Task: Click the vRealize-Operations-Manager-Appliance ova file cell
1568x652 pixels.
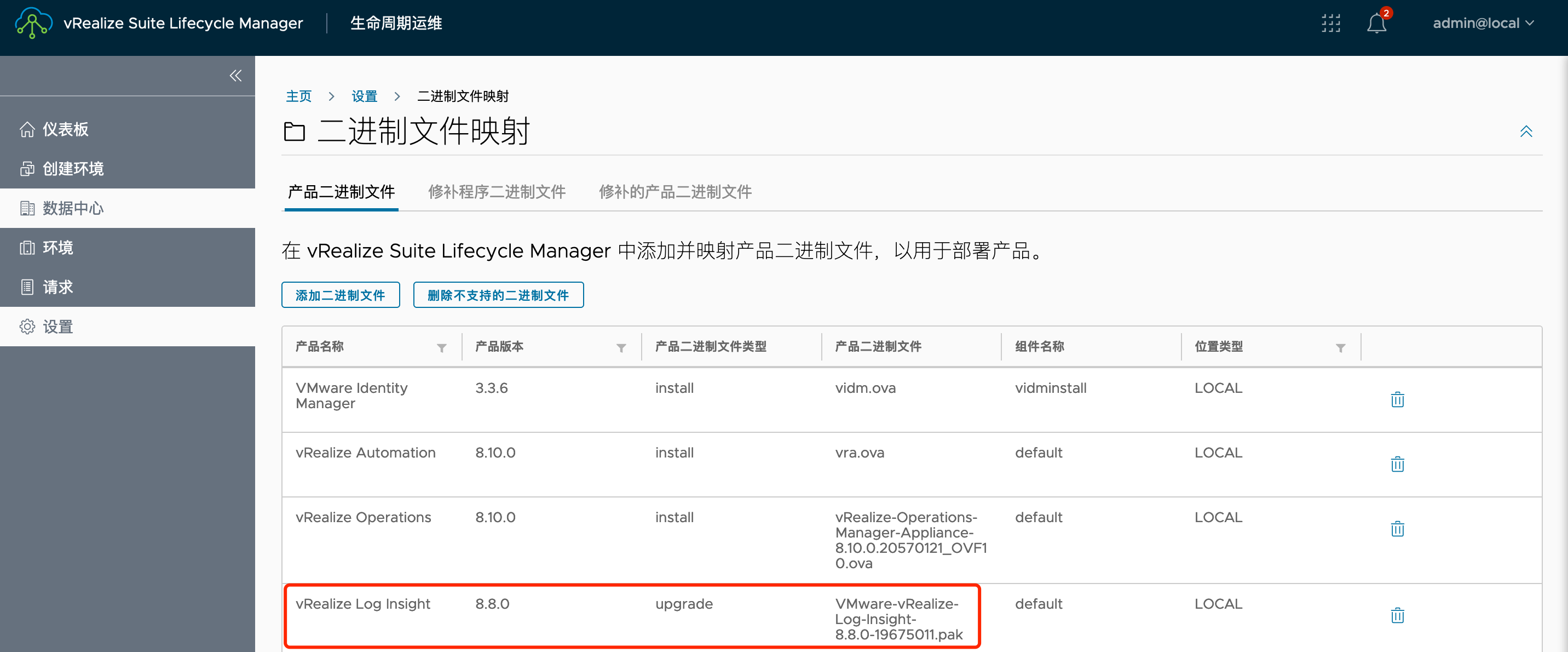Action: [910, 540]
